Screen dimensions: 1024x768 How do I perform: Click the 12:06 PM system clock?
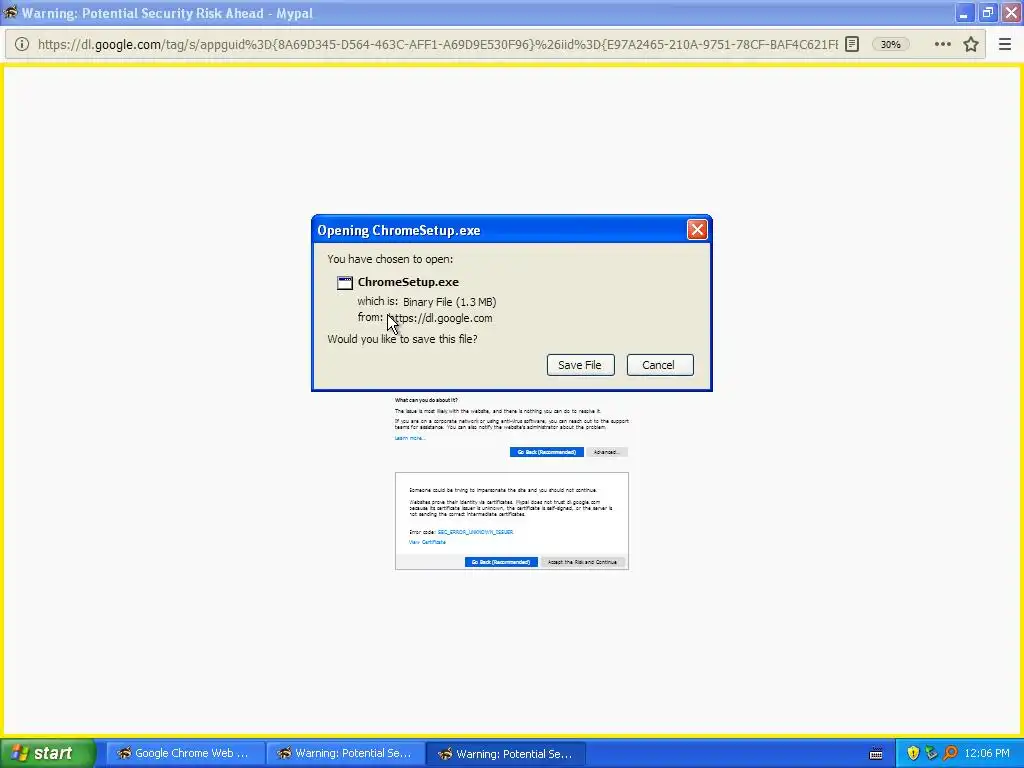click(987, 753)
